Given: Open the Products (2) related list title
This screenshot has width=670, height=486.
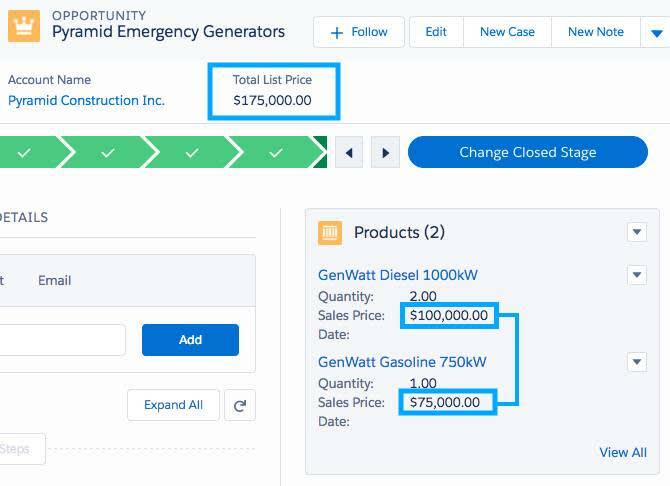Looking at the screenshot, I should [x=399, y=233].
